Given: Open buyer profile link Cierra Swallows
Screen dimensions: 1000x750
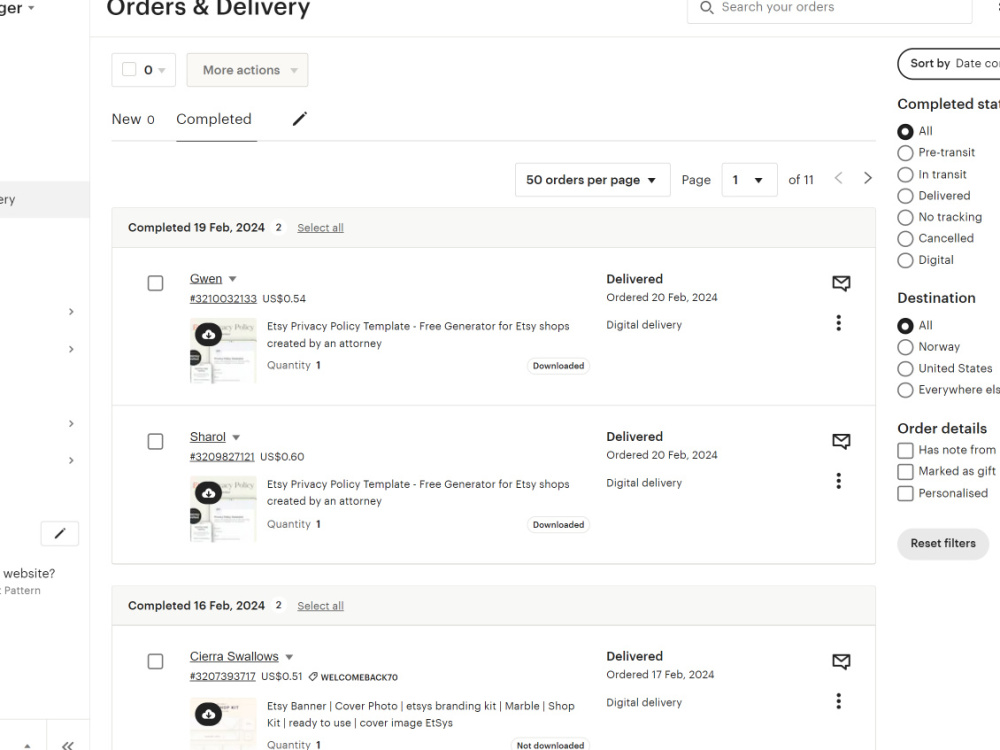Looking at the screenshot, I should click(234, 656).
